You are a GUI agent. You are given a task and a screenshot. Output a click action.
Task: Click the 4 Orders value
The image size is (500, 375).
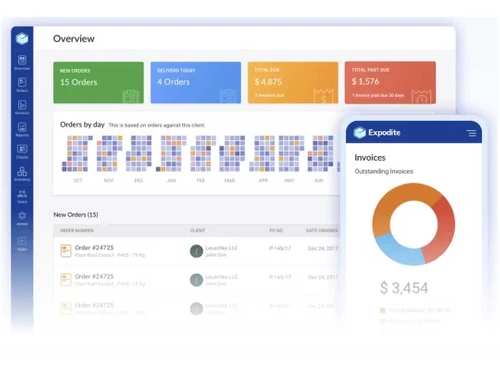point(173,82)
